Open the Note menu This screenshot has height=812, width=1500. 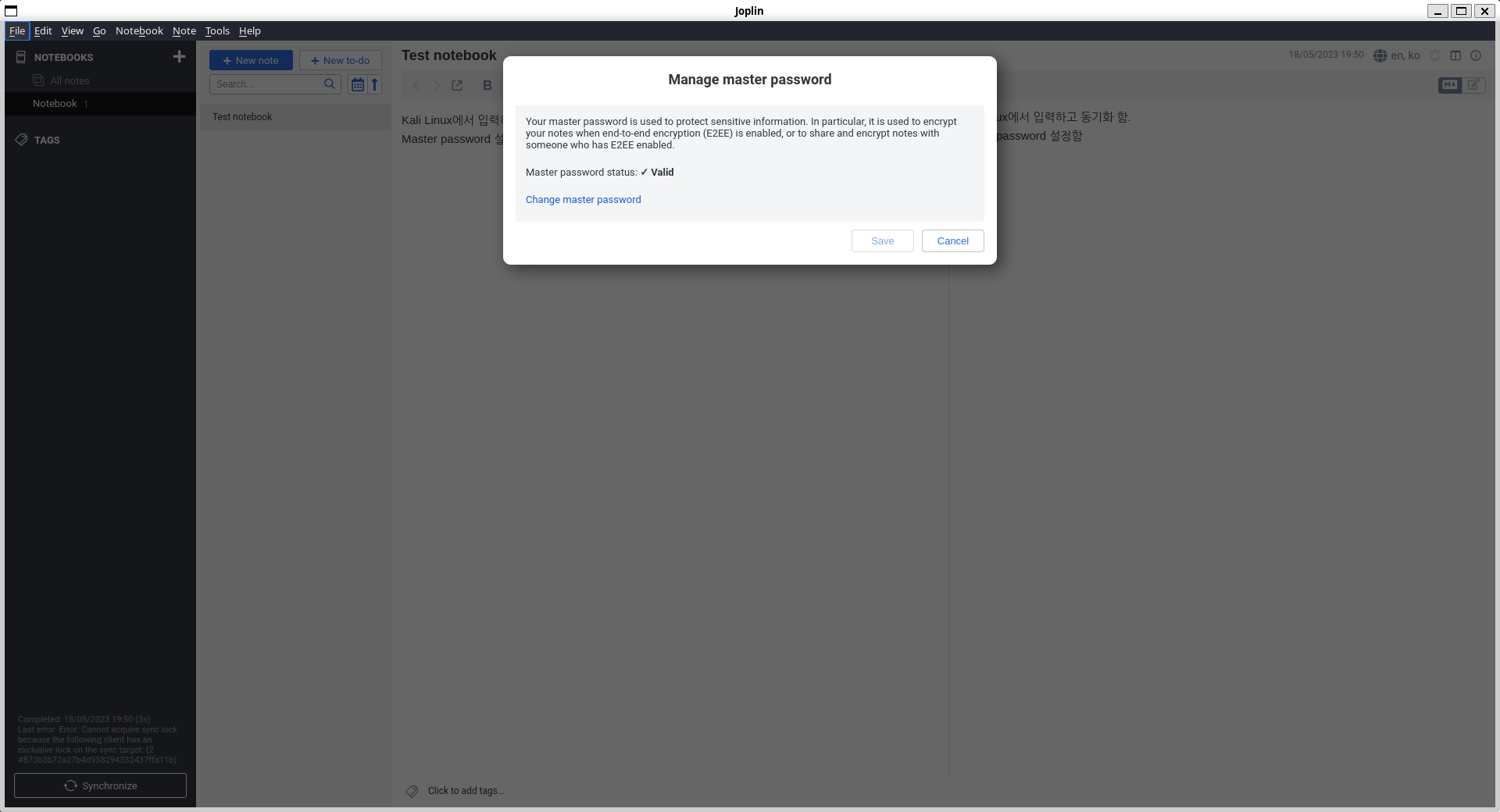coord(184,30)
